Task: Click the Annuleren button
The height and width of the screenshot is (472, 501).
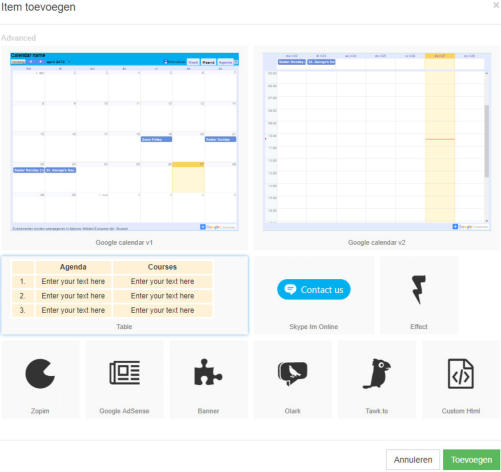Action: point(413,460)
